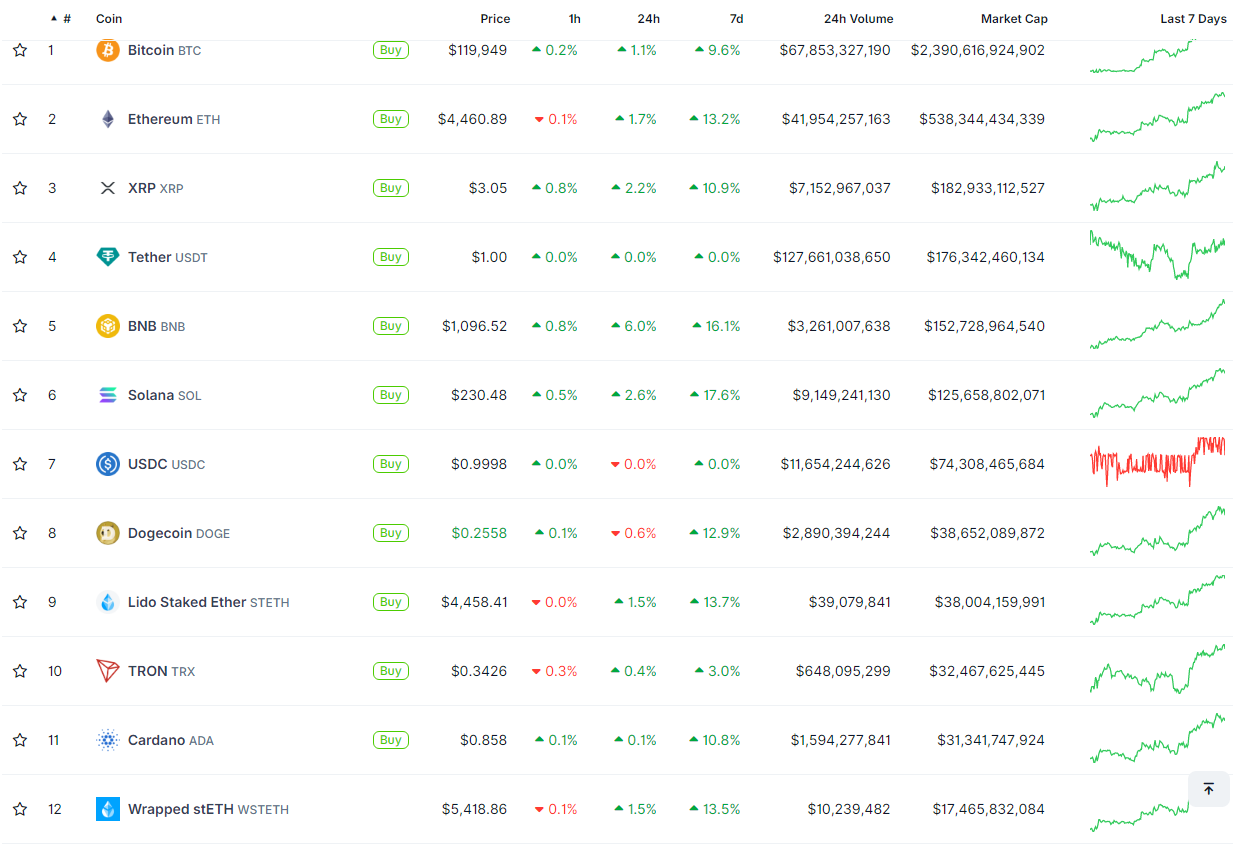Click the Dogecoin logo icon
Viewport: 1233px width, 845px height.
[x=107, y=533]
